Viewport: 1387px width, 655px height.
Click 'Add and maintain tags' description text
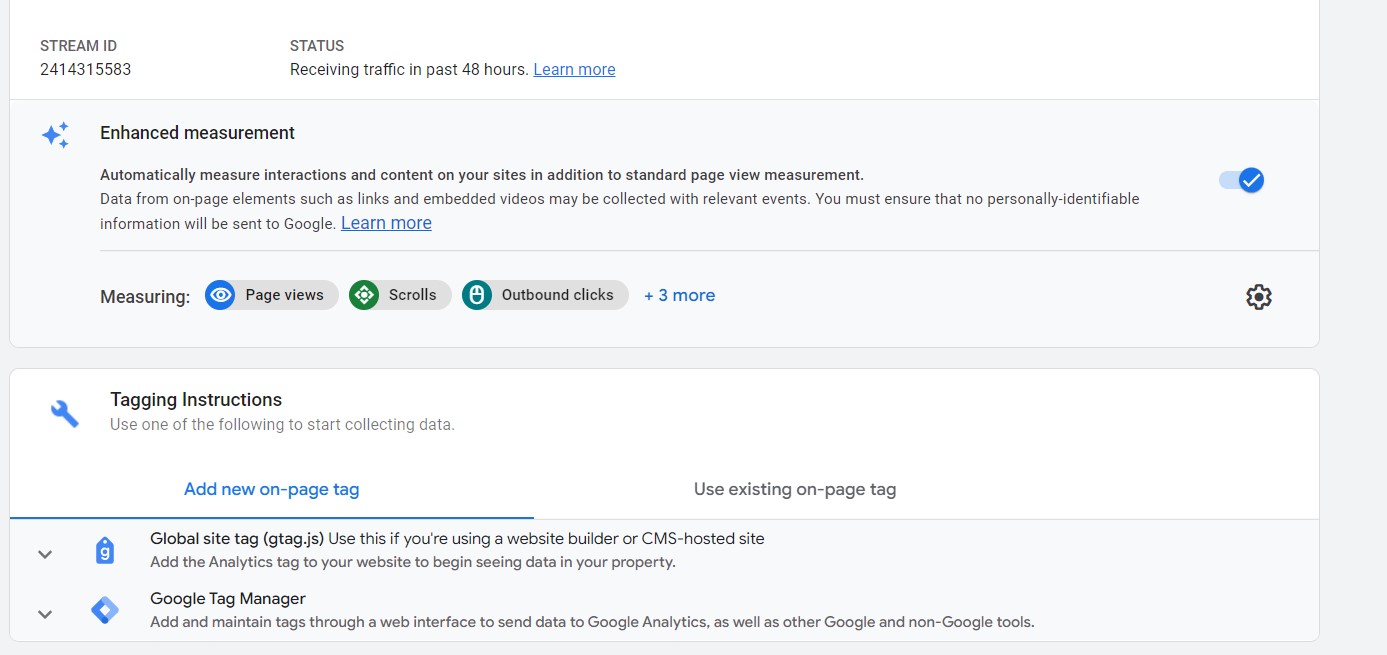(x=592, y=622)
